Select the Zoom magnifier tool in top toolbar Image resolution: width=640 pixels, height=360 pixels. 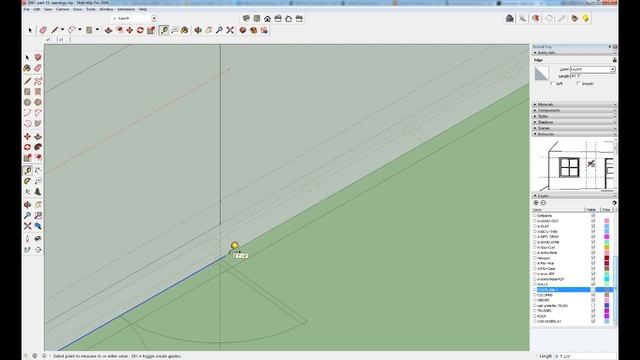[219, 30]
